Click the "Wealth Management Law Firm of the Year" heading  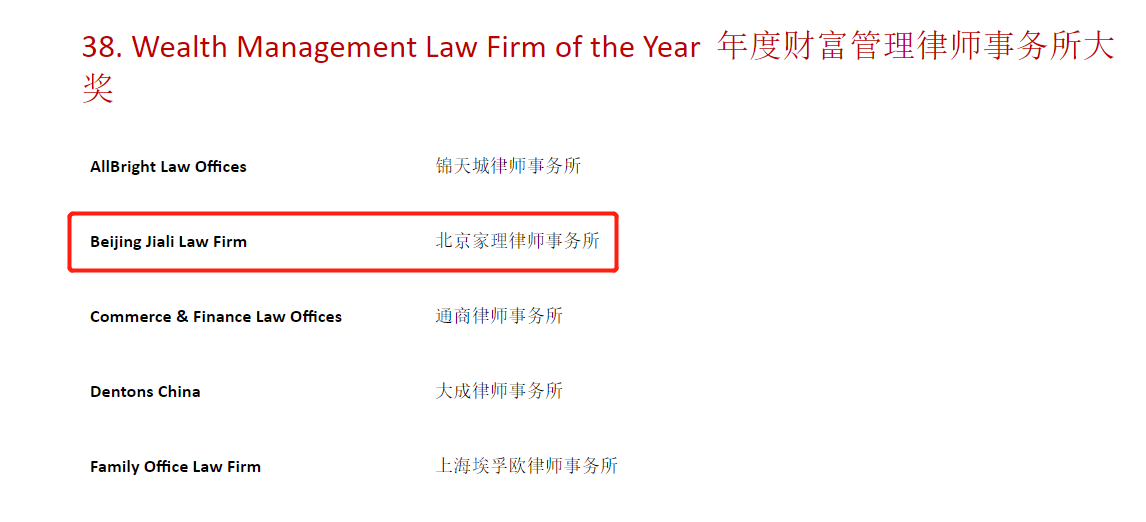click(415, 48)
